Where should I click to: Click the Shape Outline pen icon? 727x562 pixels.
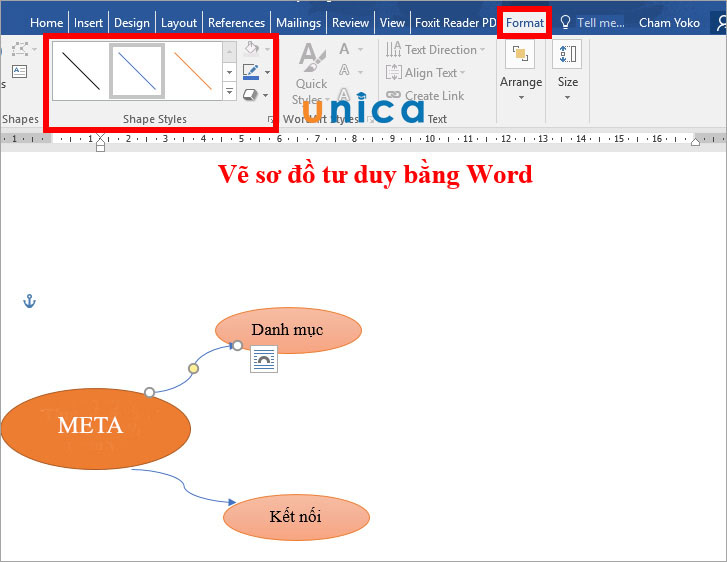(251, 71)
